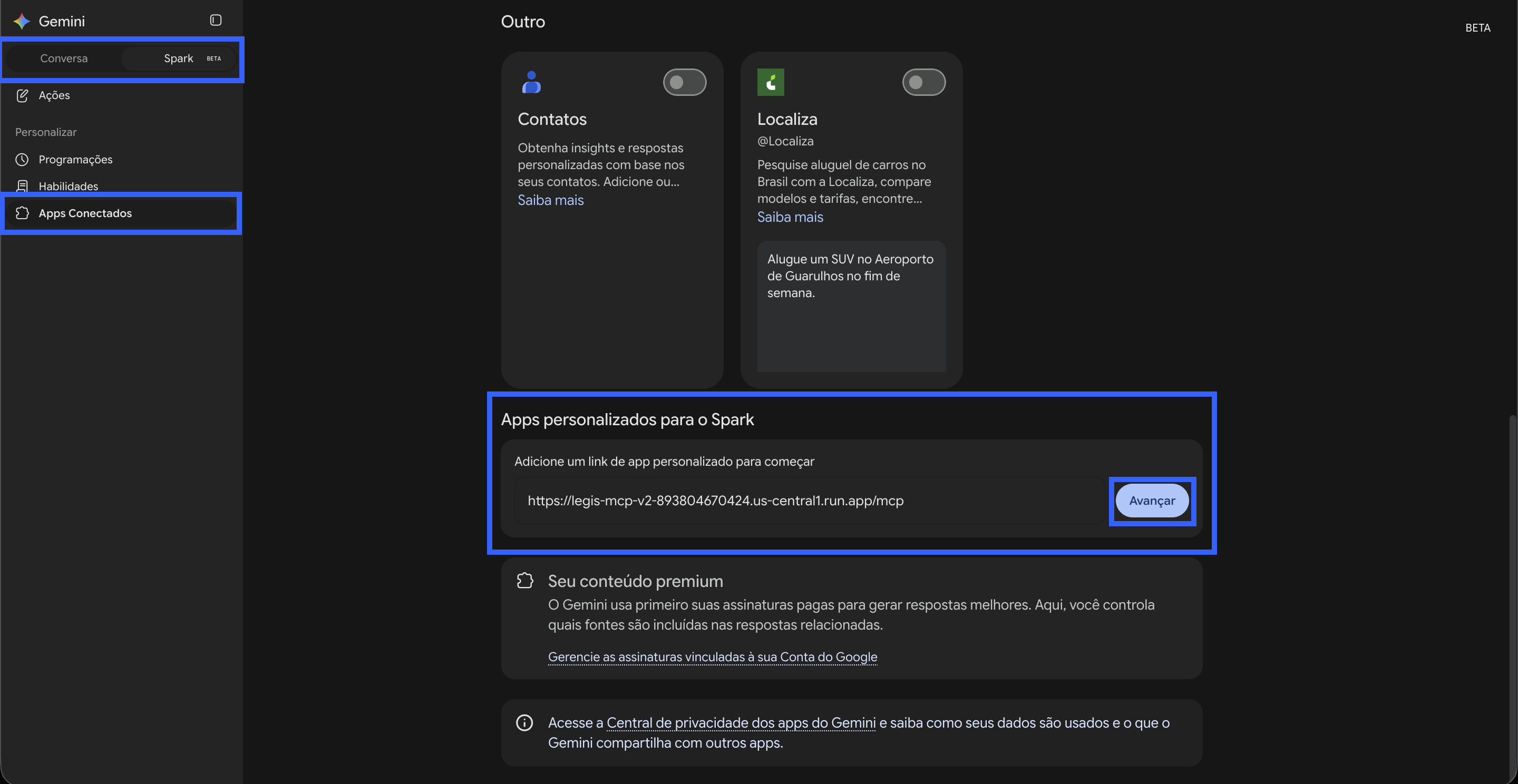Image resolution: width=1518 pixels, height=784 pixels.
Task: Select the Alugue um SUV suggestion card
Action: click(852, 306)
